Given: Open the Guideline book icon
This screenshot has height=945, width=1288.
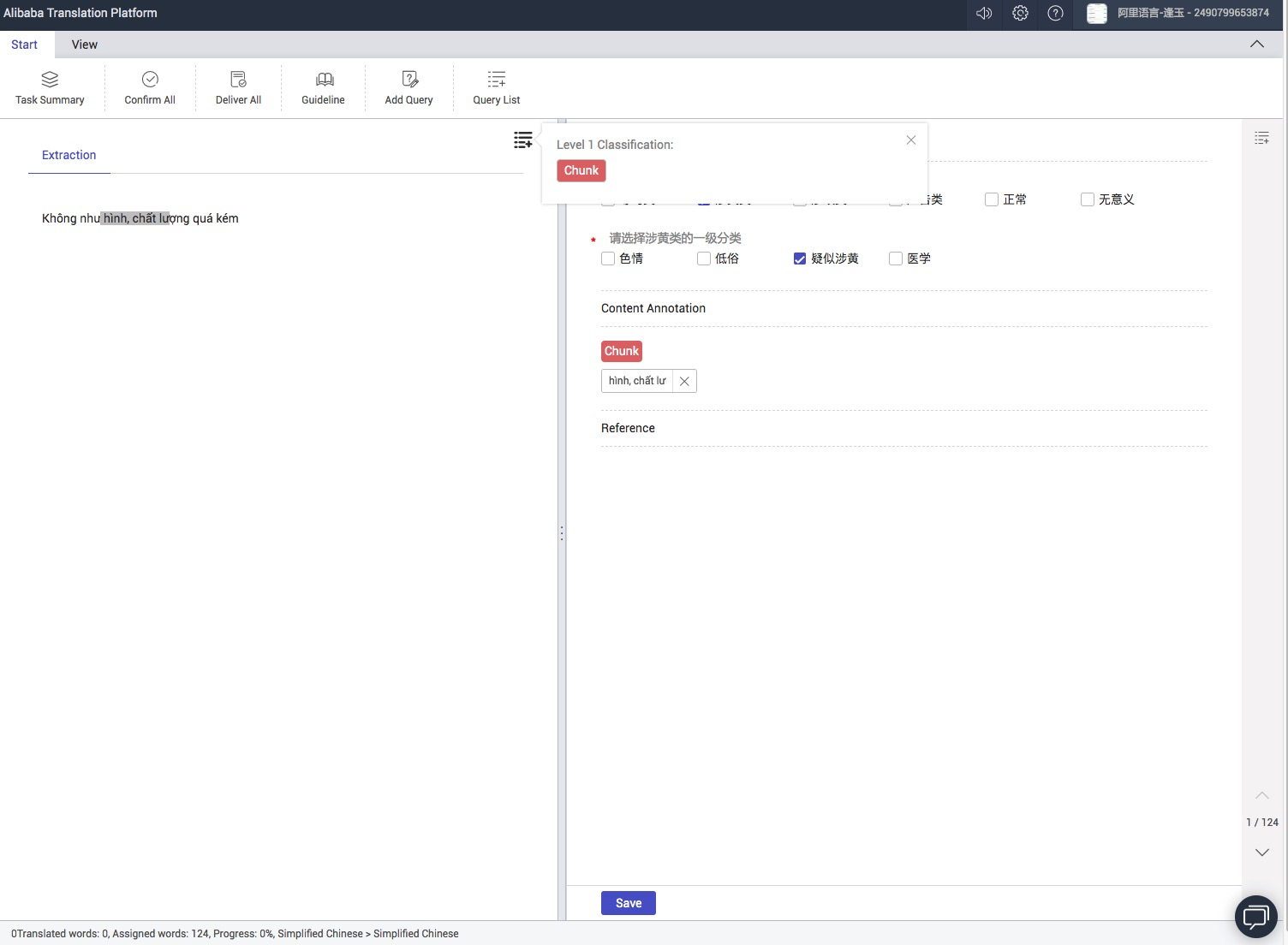Looking at the screenshot, I should (324, 80).
